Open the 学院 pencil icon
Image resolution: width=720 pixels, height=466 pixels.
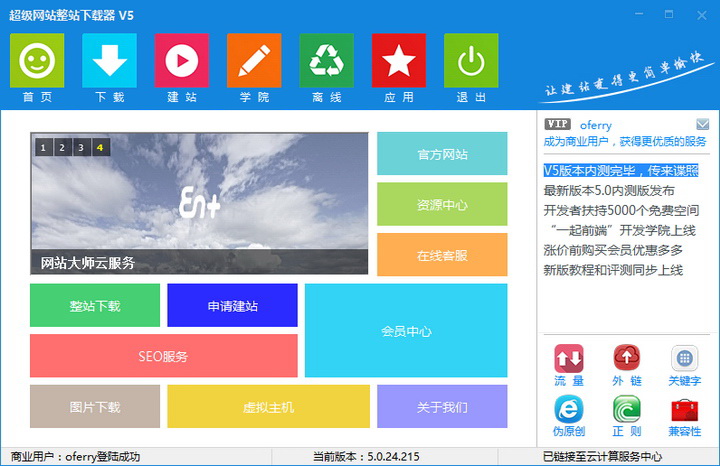pyautogui.click(x=254, y=61)
